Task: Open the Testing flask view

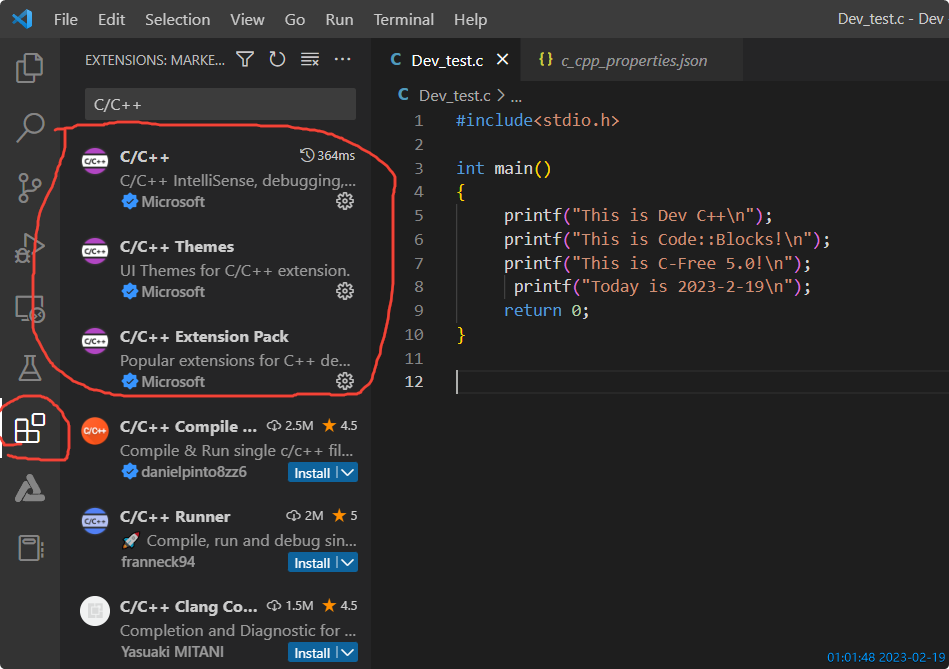Action: [29, 367]
